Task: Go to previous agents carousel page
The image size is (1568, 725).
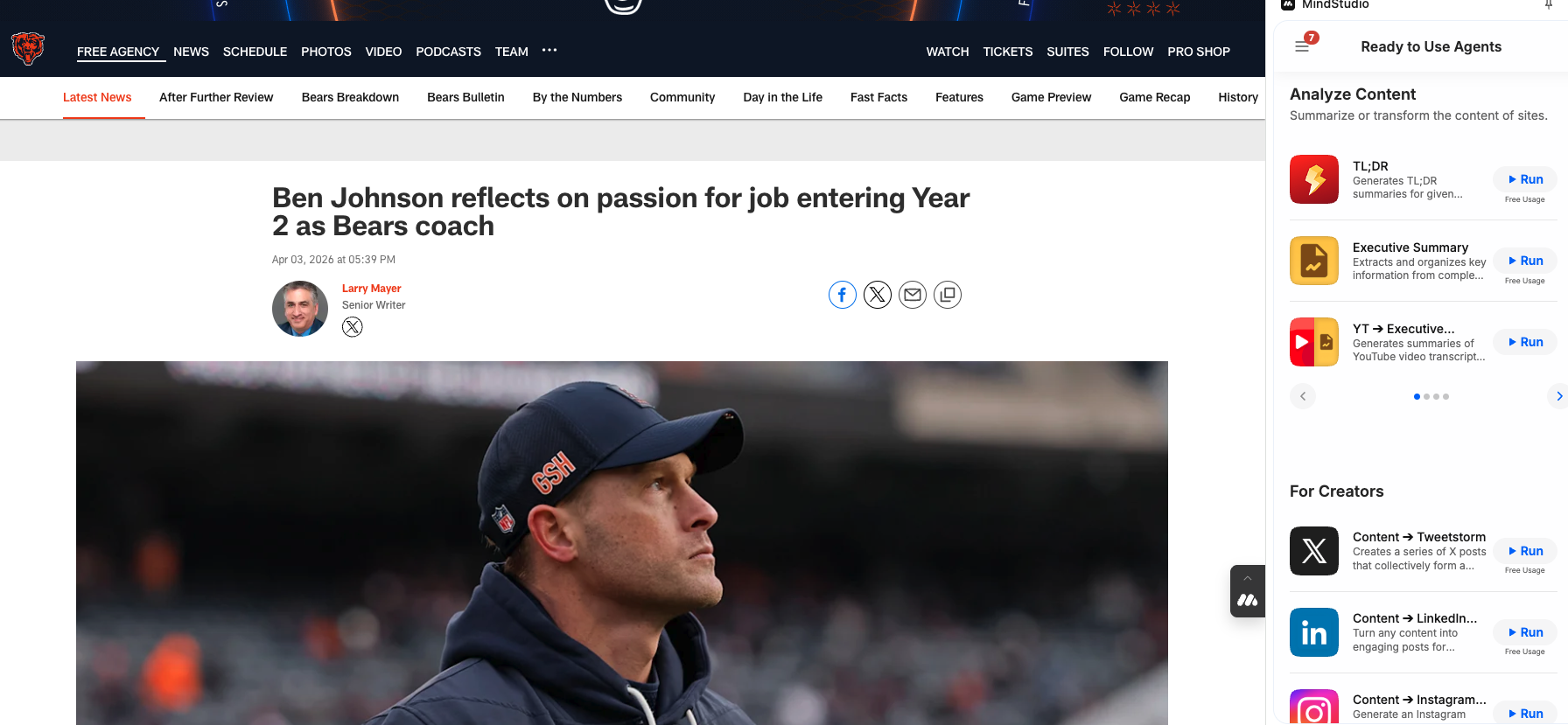Action: [x=1303, y=396]
